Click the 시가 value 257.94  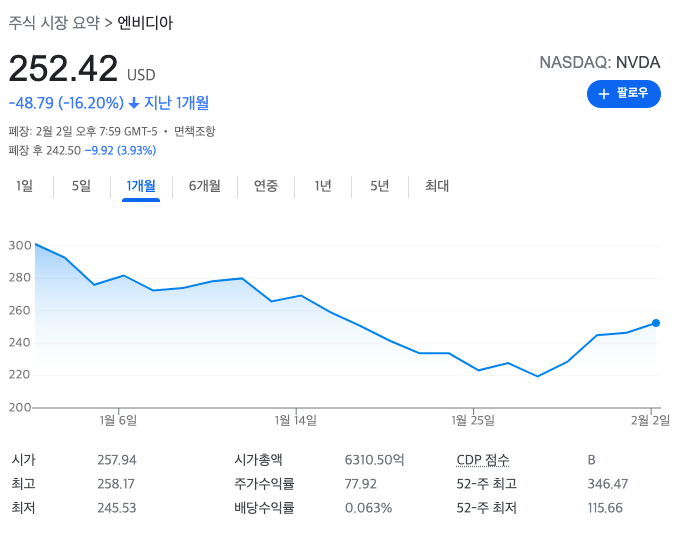[117, 460]
